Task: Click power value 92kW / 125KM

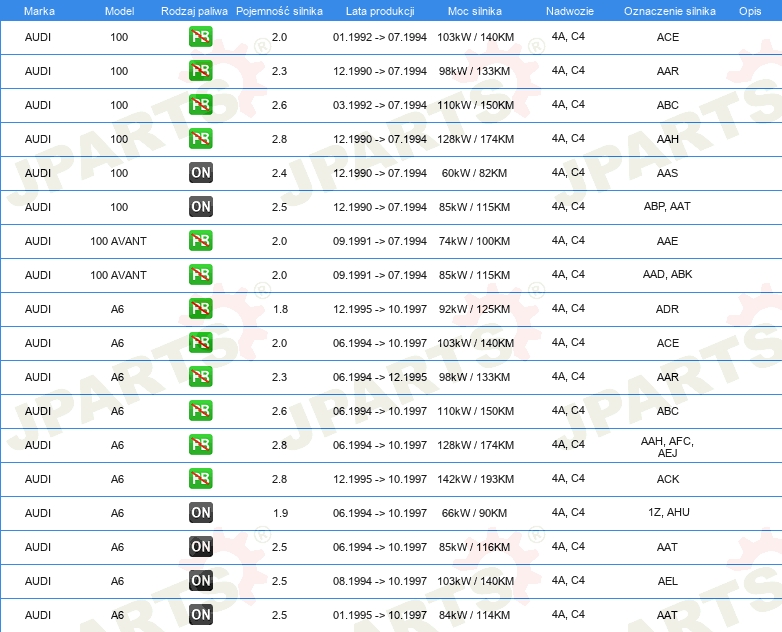Action: click(x=474, y=309)
